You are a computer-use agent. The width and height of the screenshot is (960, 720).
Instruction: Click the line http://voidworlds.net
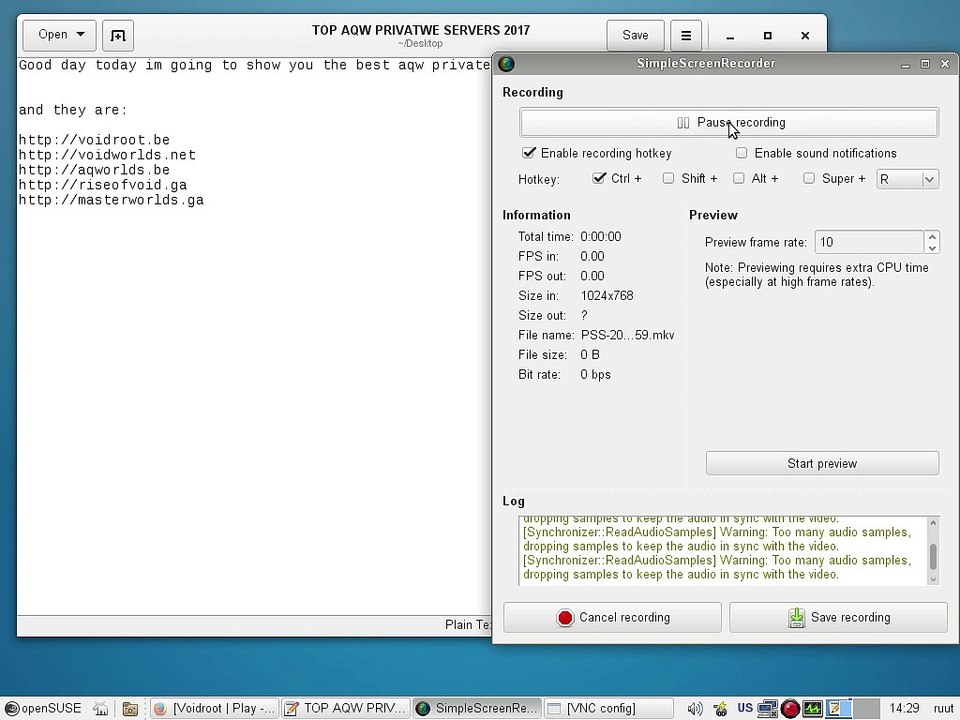pos(107,155)
